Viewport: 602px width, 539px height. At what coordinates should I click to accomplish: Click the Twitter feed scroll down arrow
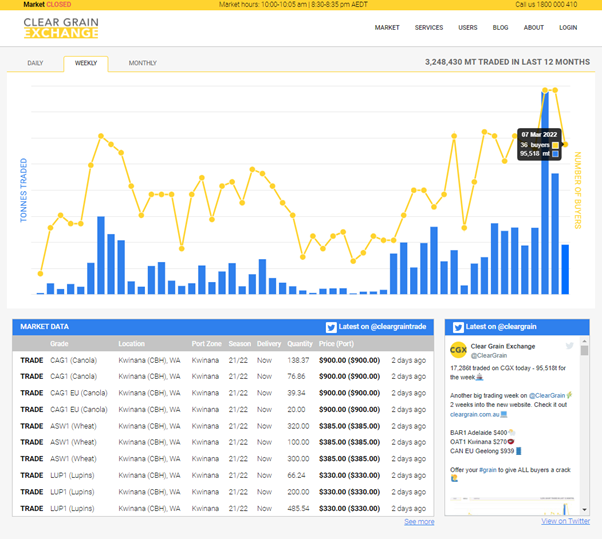pos(584,510)
